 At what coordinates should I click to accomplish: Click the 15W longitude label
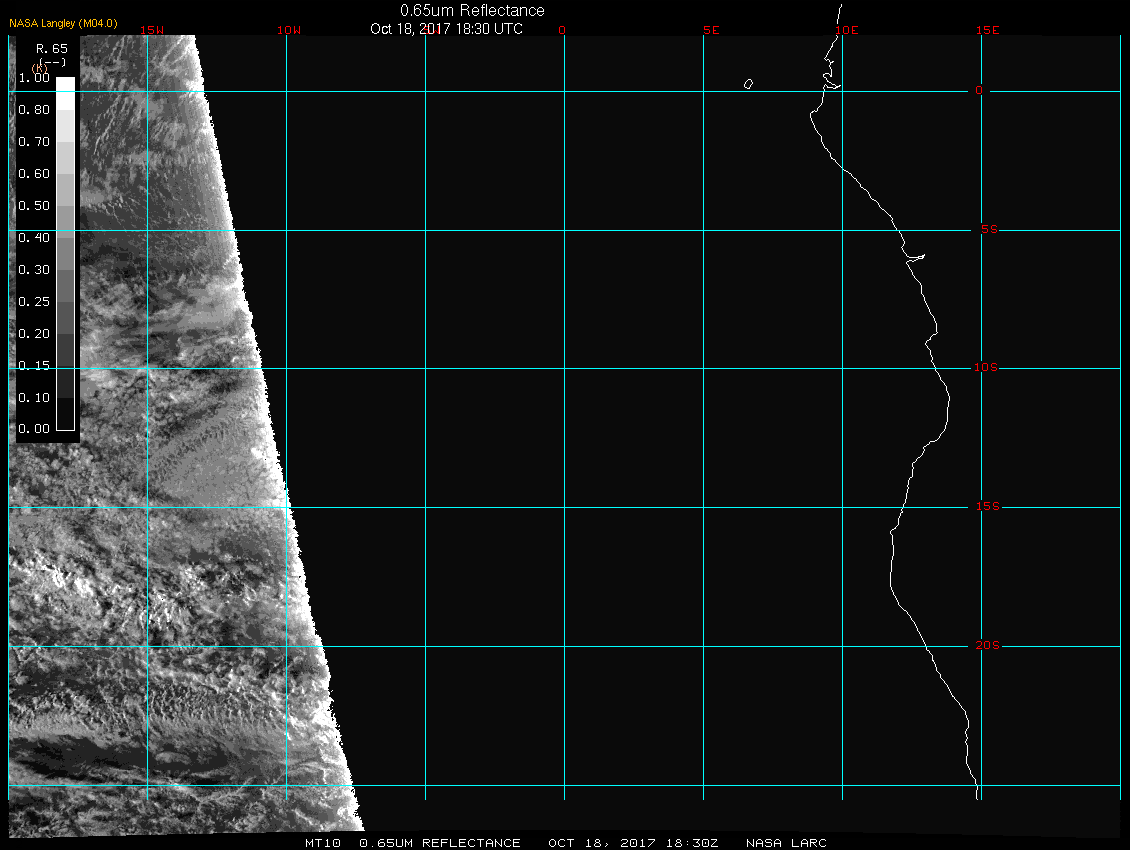click(x=152, y=30)
